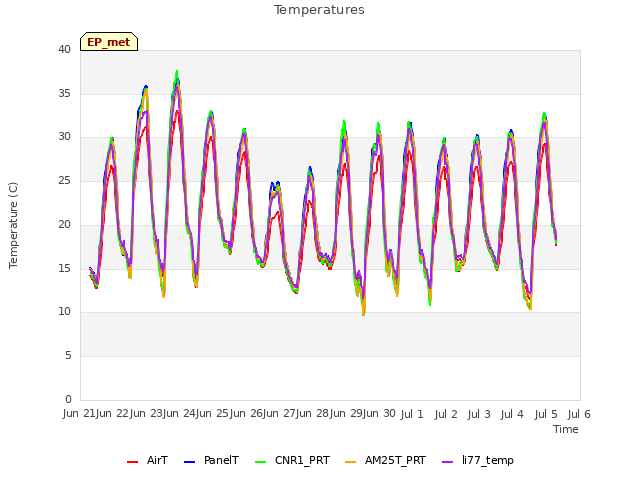Toggle the CNR1_PRT legend entry
The height and width of the screenshot is (480, 640).
pos(292,461)
